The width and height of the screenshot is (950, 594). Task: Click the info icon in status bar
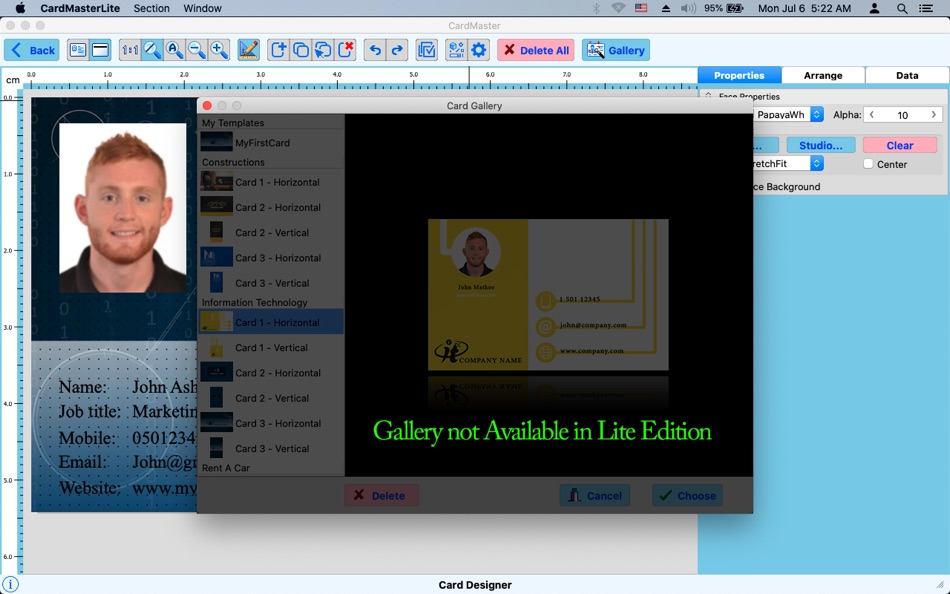pyautogui.click(x=11, y=585)
